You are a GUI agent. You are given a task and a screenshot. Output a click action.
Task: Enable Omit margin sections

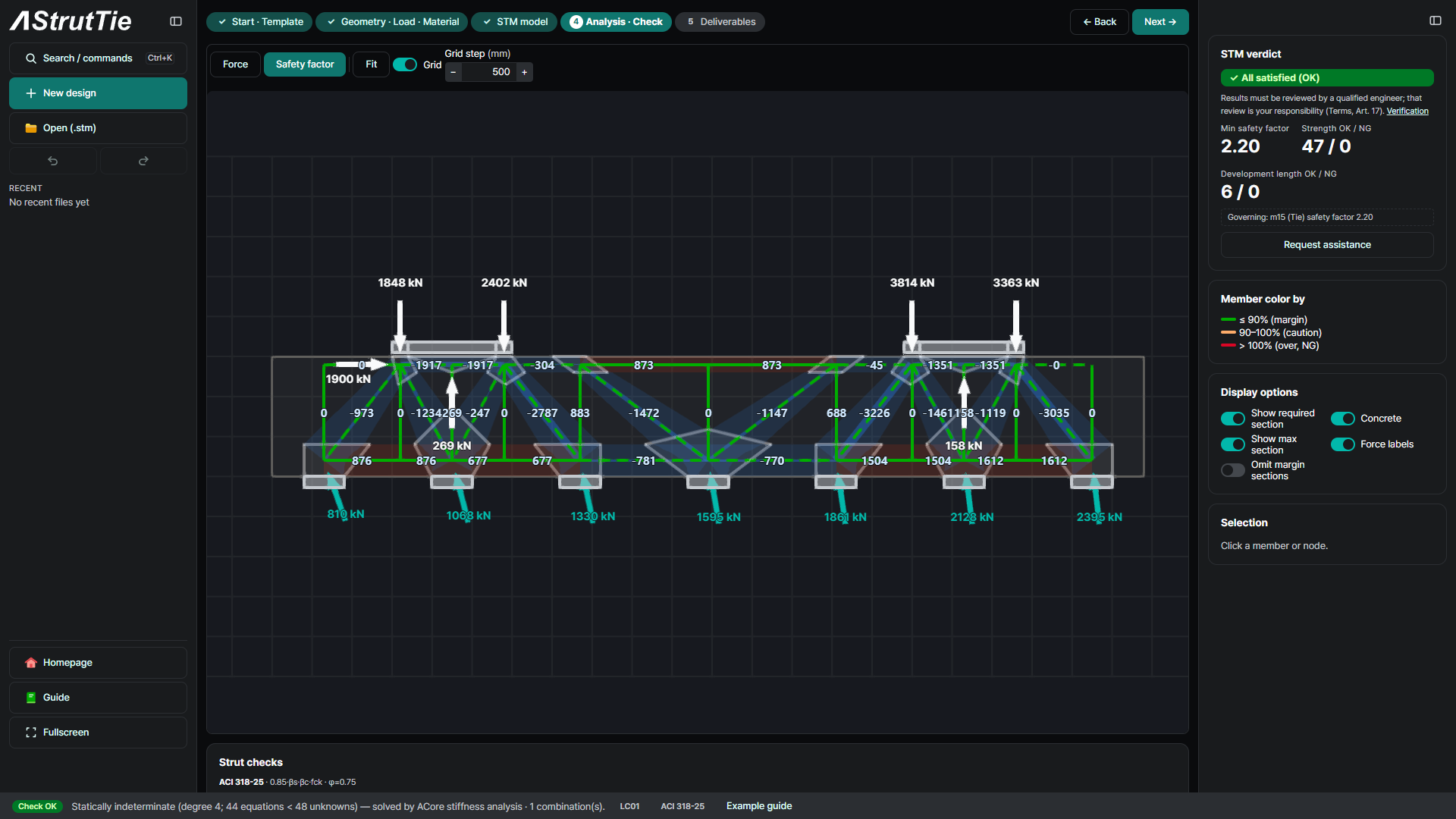pyautogui.click(x=1233, y=470)
